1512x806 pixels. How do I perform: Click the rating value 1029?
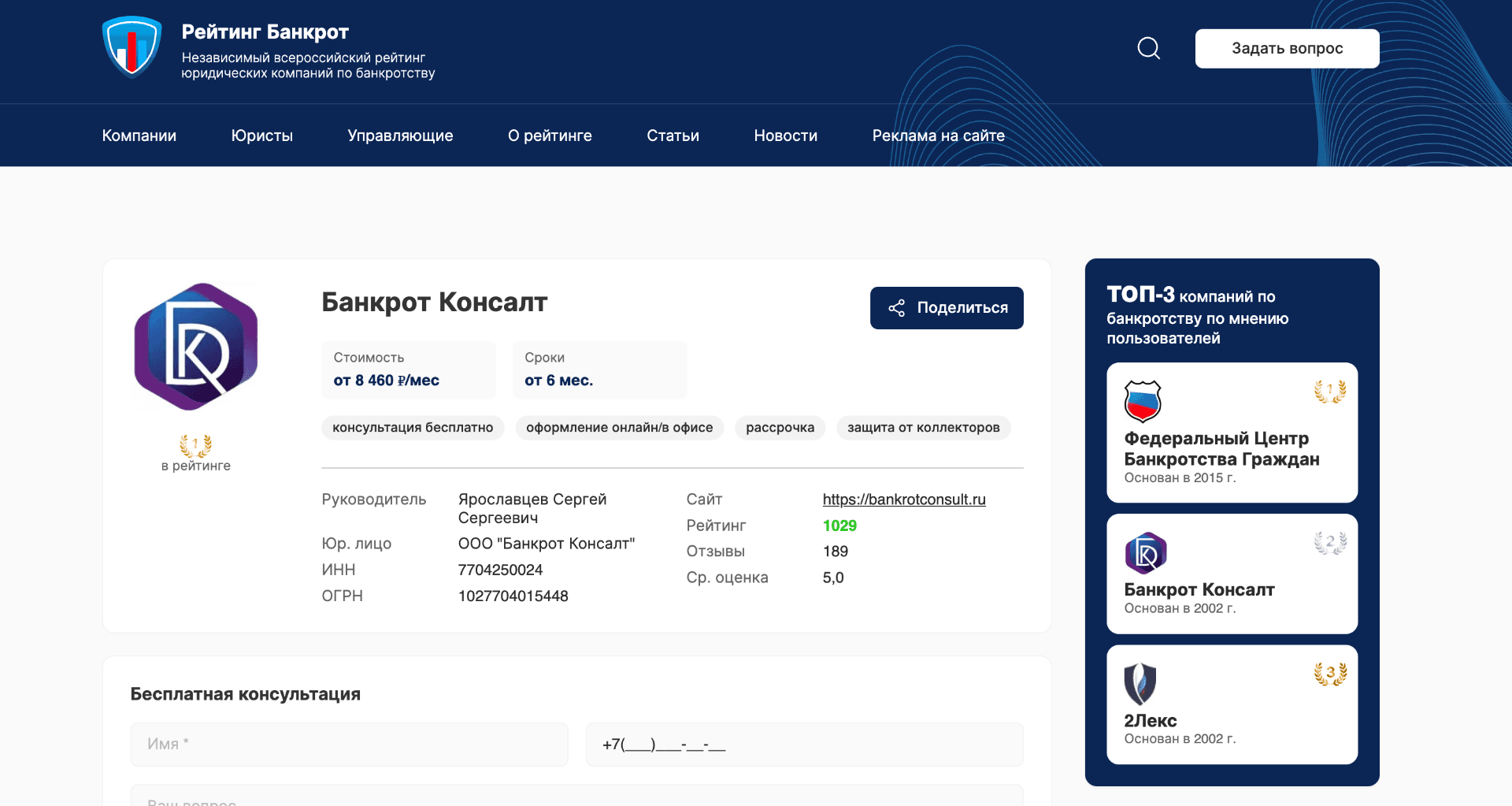pyautogui.click(x=839, y=526)
